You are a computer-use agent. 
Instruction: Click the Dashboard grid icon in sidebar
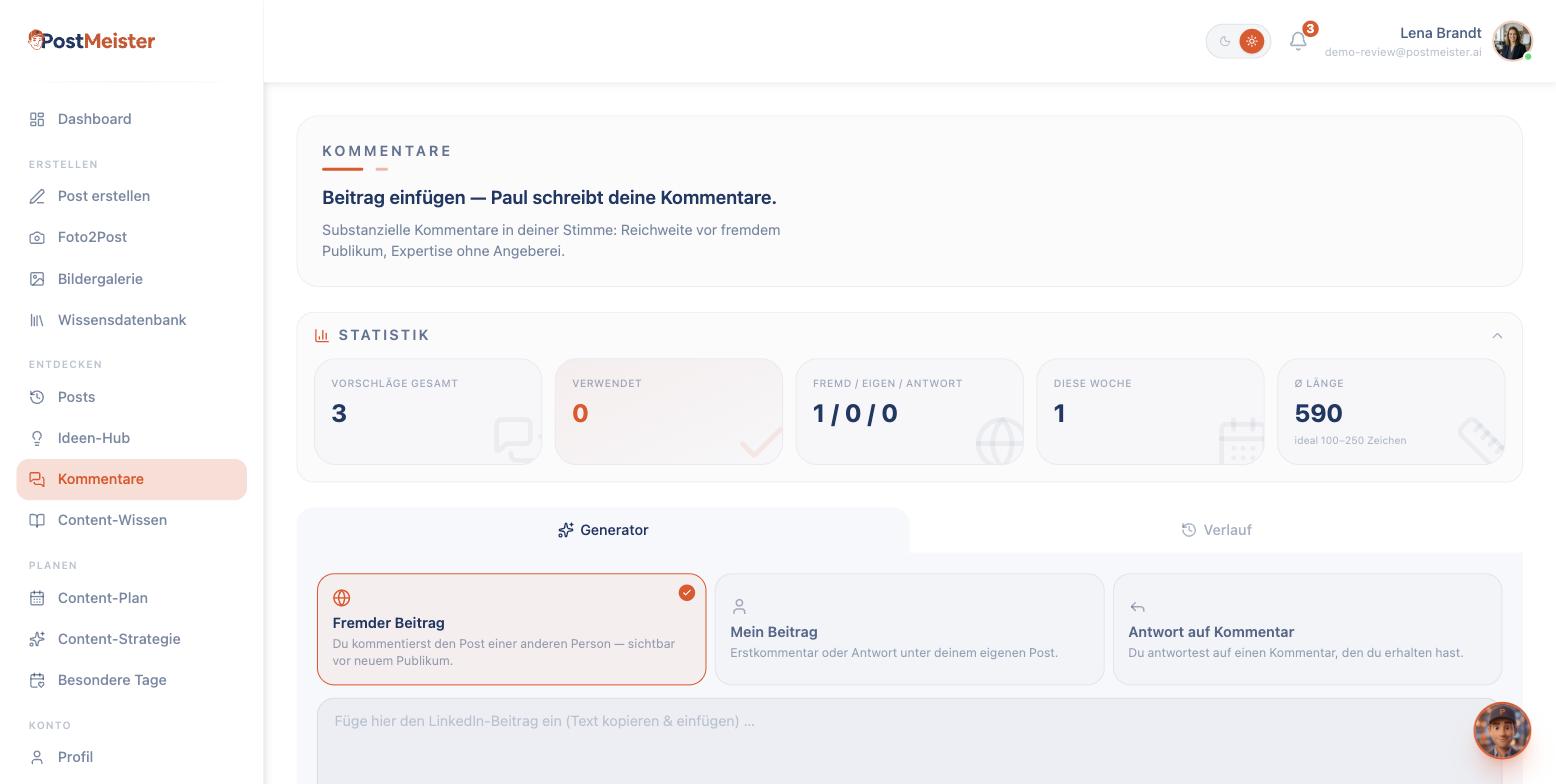click(x=37, y=119)
